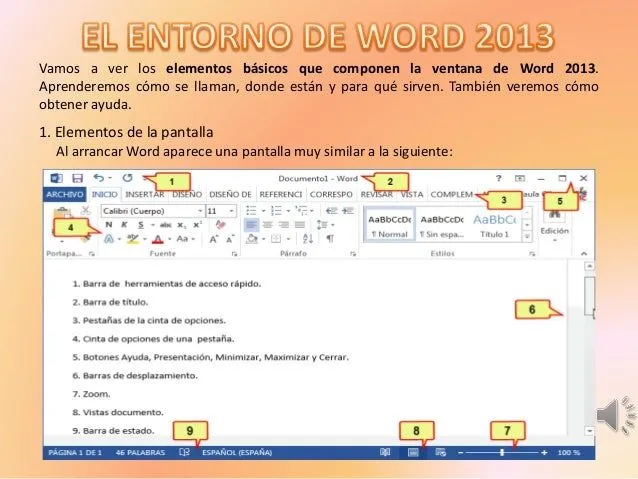Click the shrink font size A icon
This screenshot has width=638, height=479.
[x=230, y=239]
